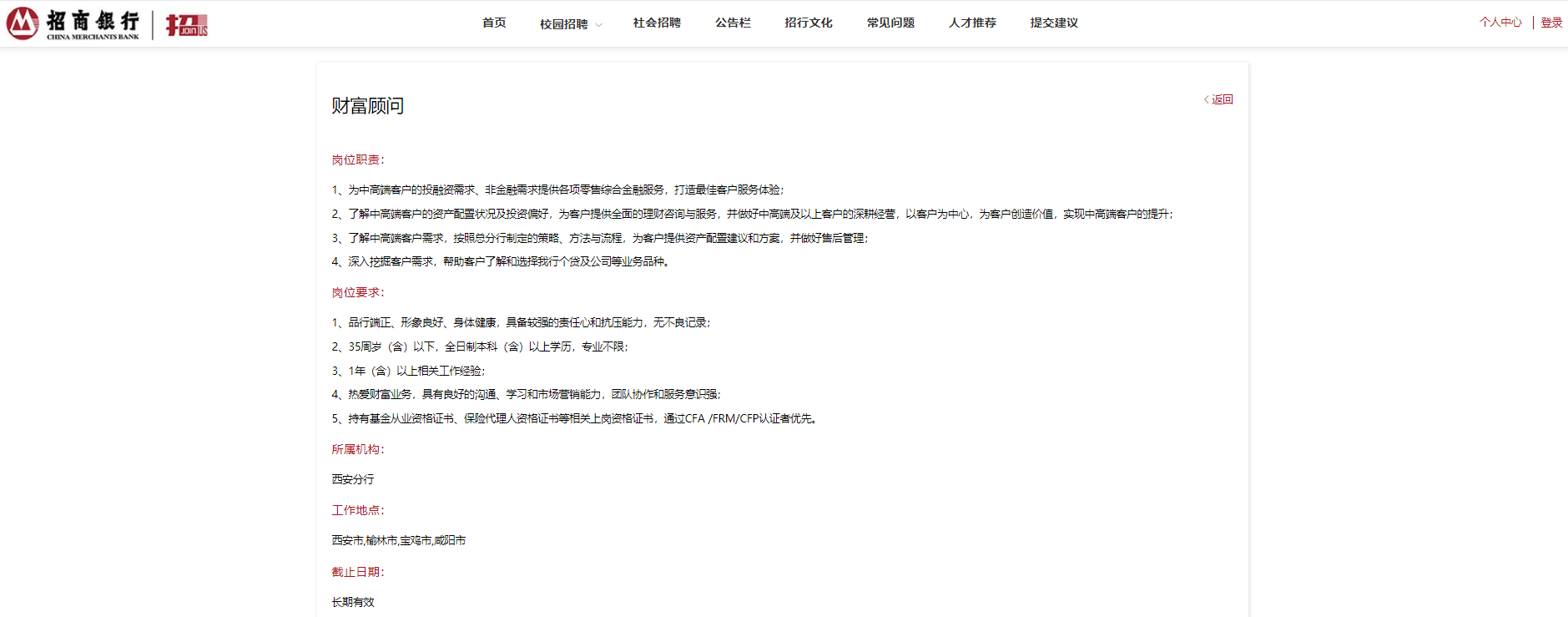
Task: Click the red Join Us logo
Action: pyautogui.click(x=187, y=25)
